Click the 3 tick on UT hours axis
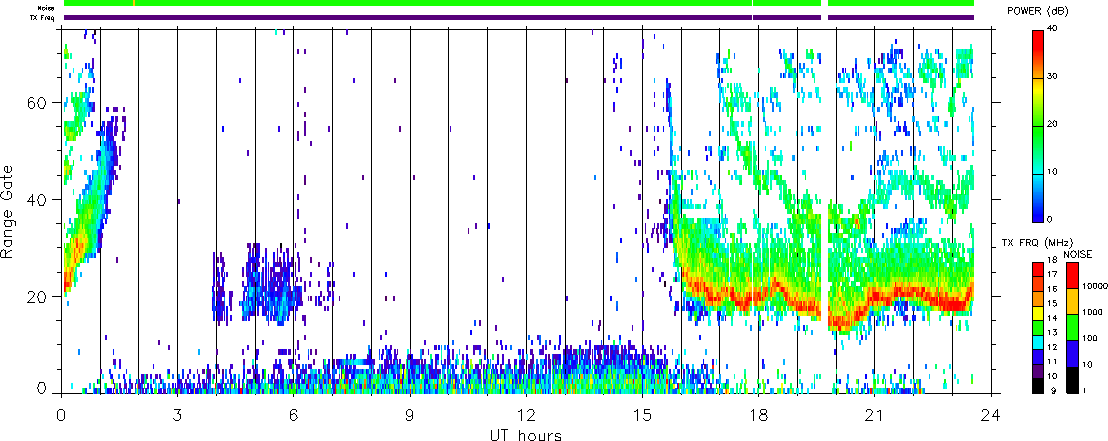This screenshot has height=441, width=1108. [x=178, y=414]
